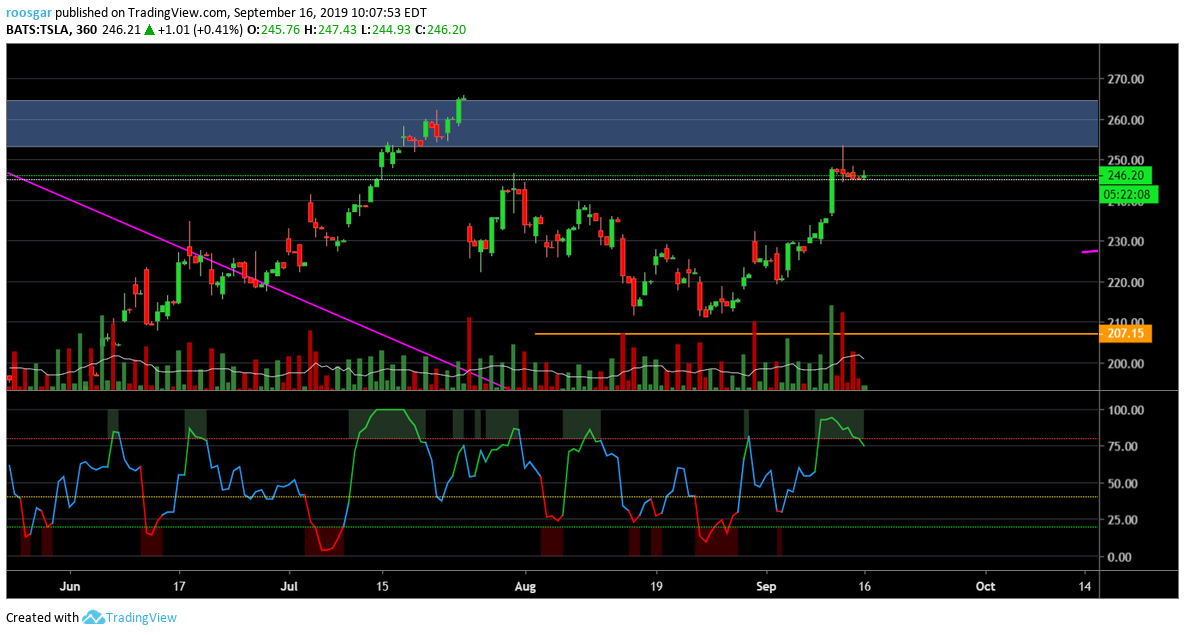The width and height of the screenshot is (1185, 635).
Task: Open the TradingView link beside Created with
Action: [141, 618]
